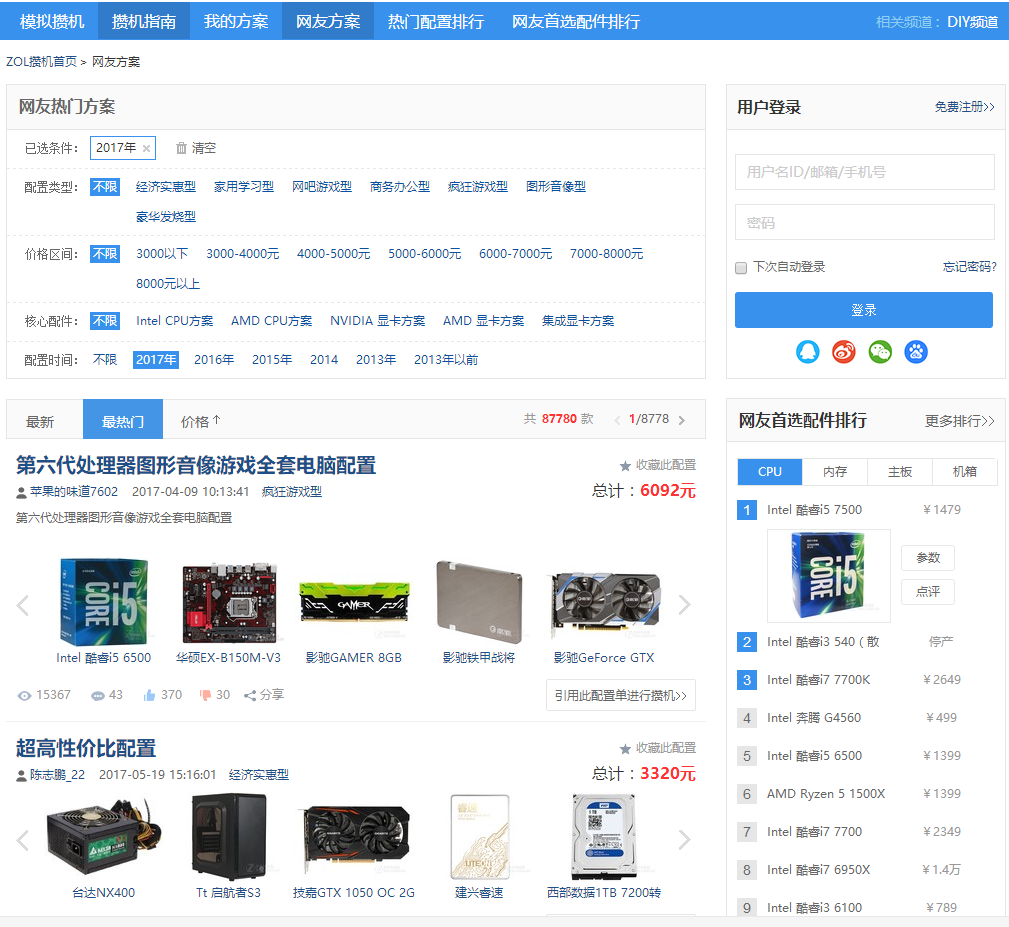Click the eye views icon showing 15367
This screenshot has height=927, width=1009.
[x=24, y=695]
